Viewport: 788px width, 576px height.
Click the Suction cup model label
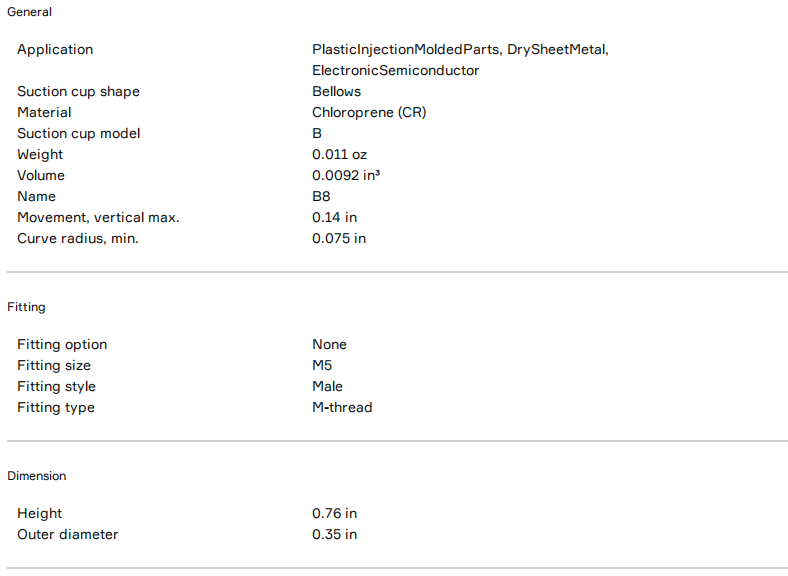coord(79,133)
